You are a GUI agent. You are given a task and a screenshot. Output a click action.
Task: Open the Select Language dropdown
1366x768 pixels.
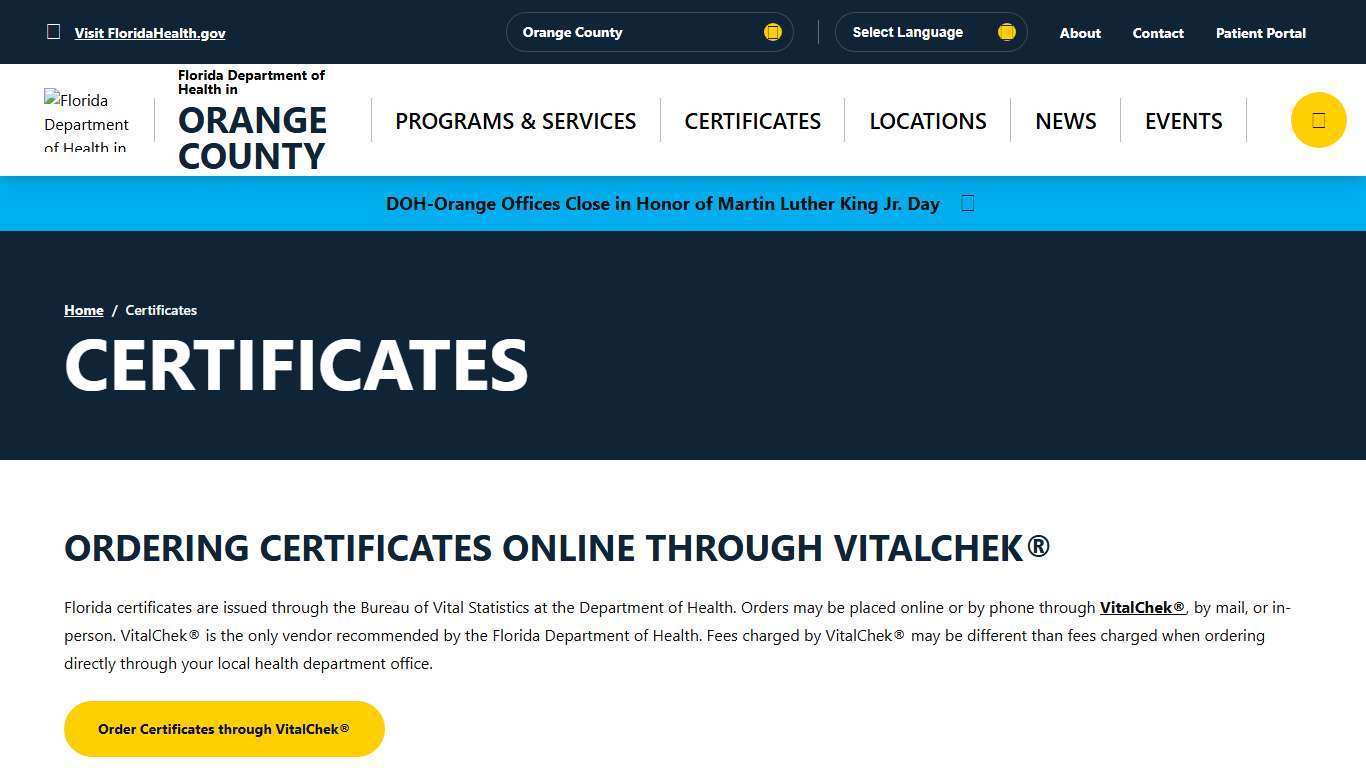point(930,32)
